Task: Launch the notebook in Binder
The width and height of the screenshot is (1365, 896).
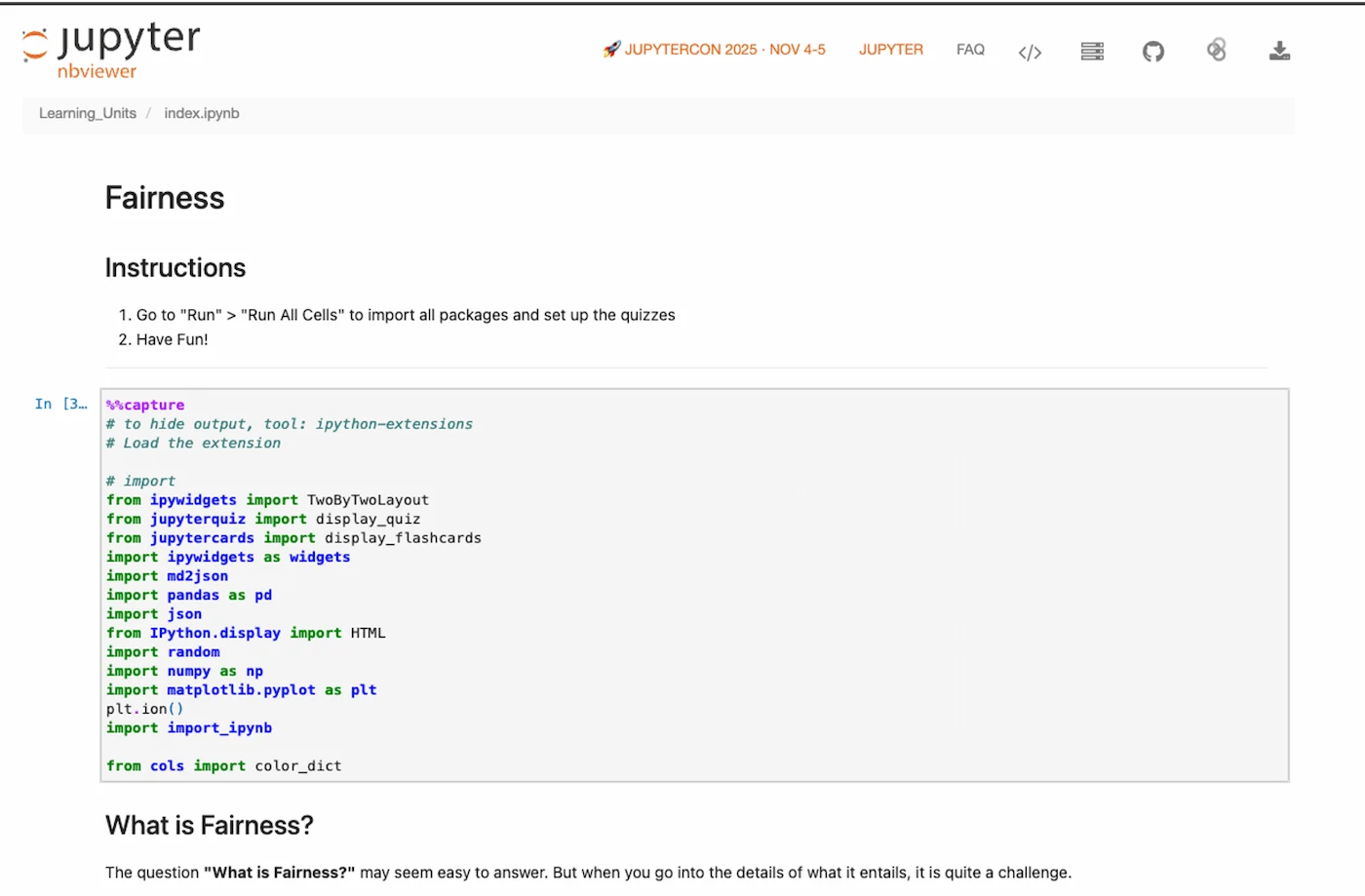Action: coord(1216,51)
